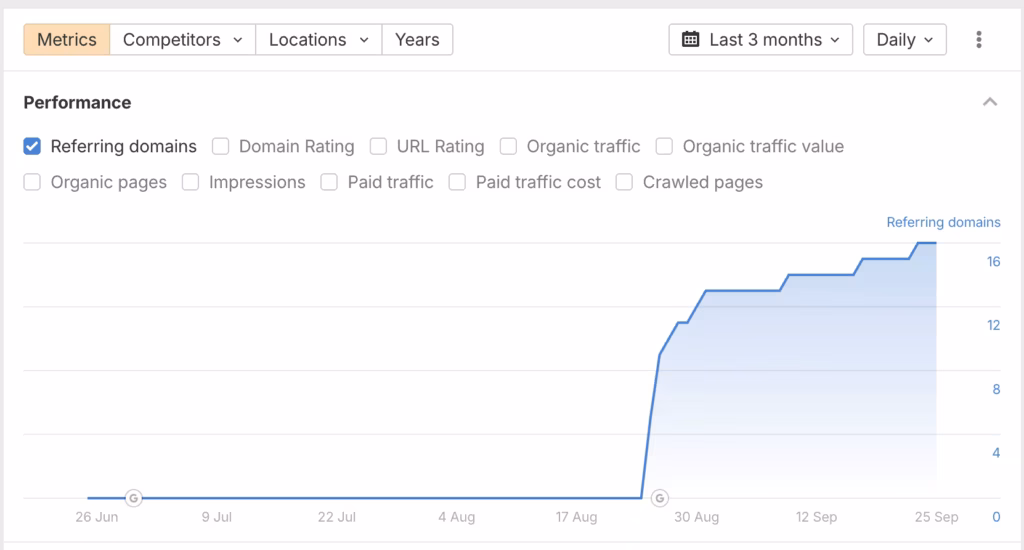Turn on the Impressions checkbox
The image size is (1024, 550).
click(x=190, y=182)
